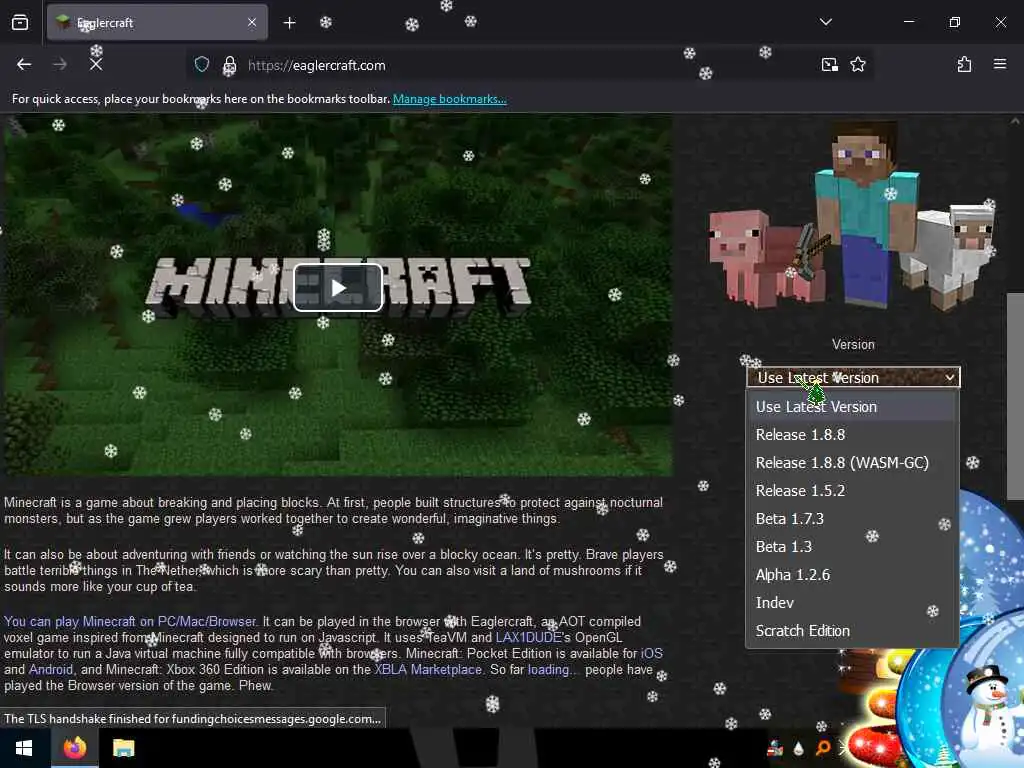Screen dimensions: 1024x768
Task: Play the Minecraft trailer video
Action: click(338, 288)
